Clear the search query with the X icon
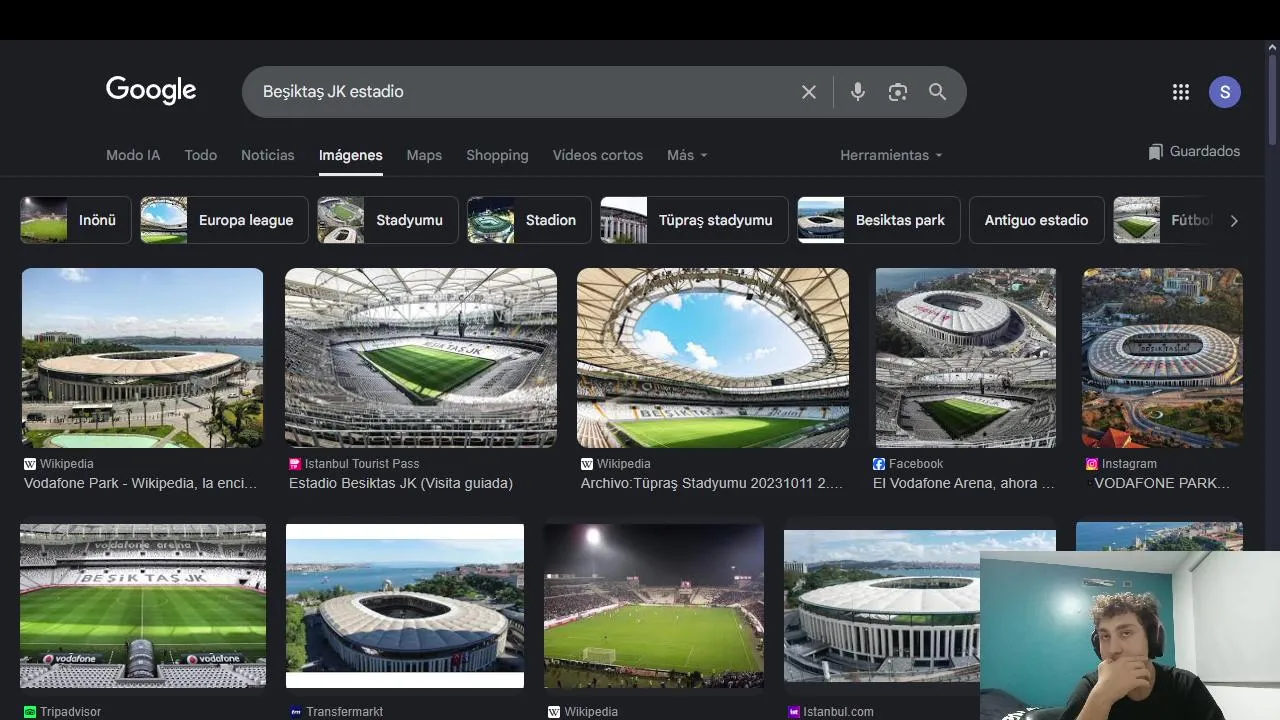The width and height of the screenshot is (1280, 720). pos(809,92)
